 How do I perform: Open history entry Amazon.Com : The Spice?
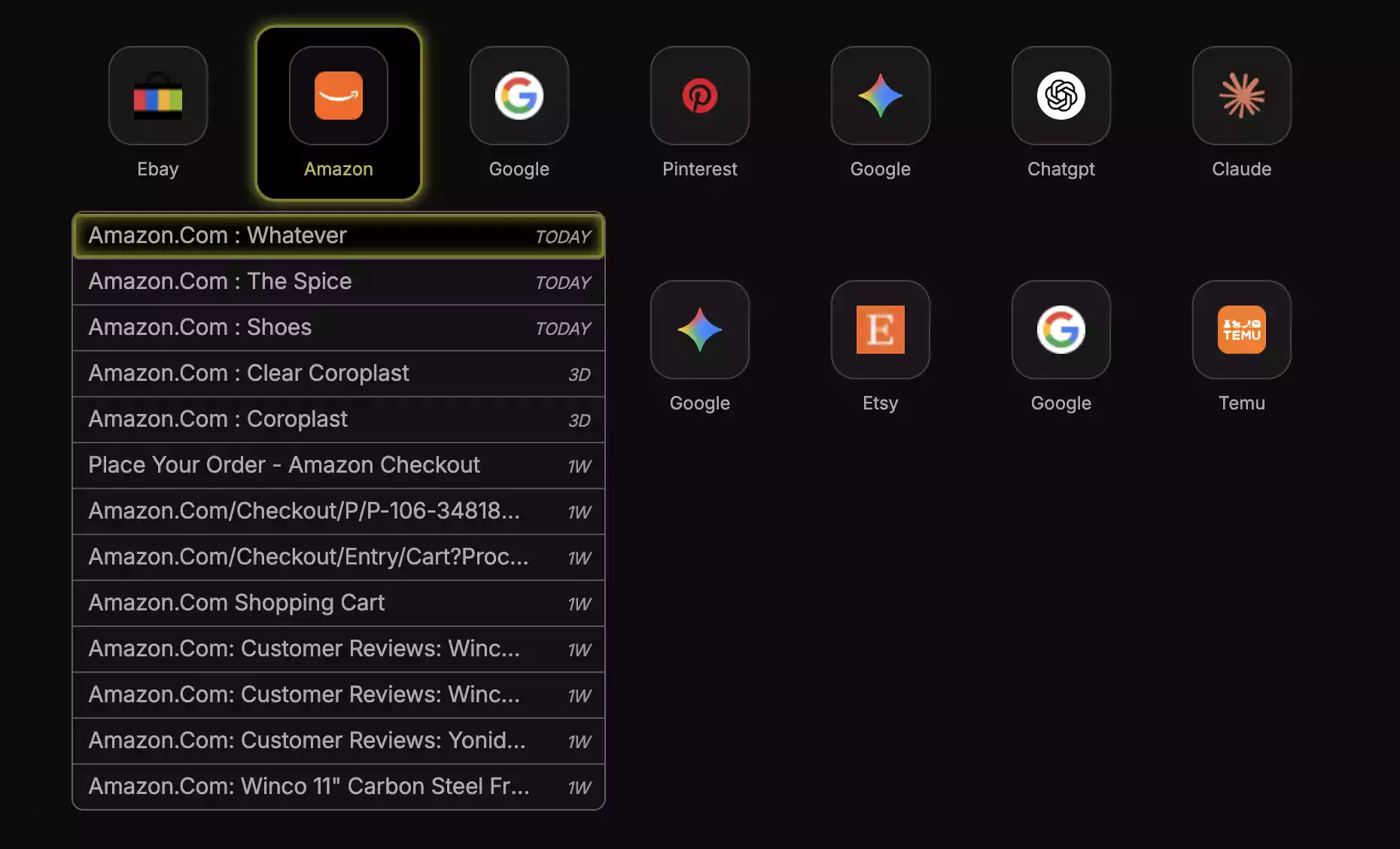click(x=339, y=281)
